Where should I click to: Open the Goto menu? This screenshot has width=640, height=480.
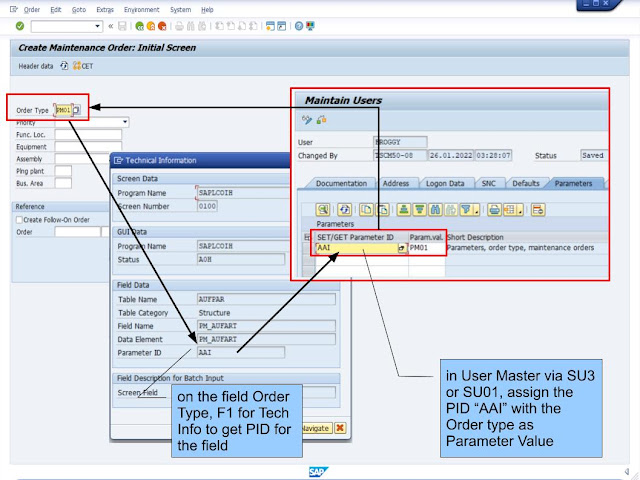(x=79, y=9)
